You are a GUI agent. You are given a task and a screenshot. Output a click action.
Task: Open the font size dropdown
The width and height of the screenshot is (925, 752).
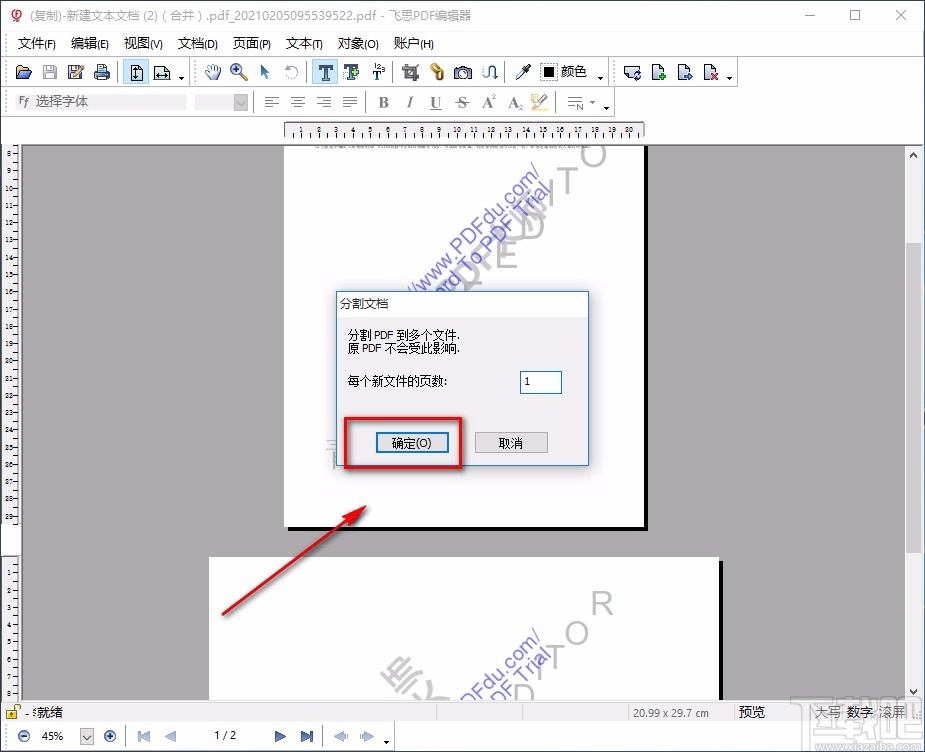240,103
